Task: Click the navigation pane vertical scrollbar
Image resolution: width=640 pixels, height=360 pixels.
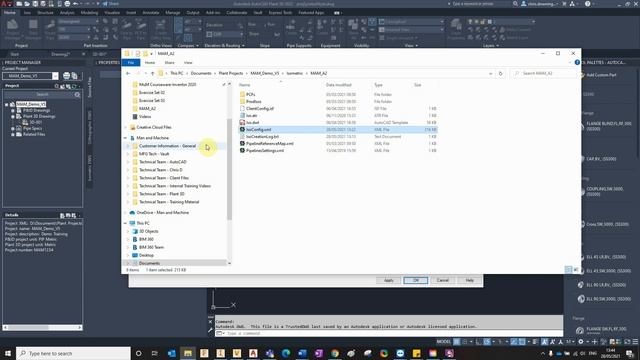Action: click(x=229, y=169)
